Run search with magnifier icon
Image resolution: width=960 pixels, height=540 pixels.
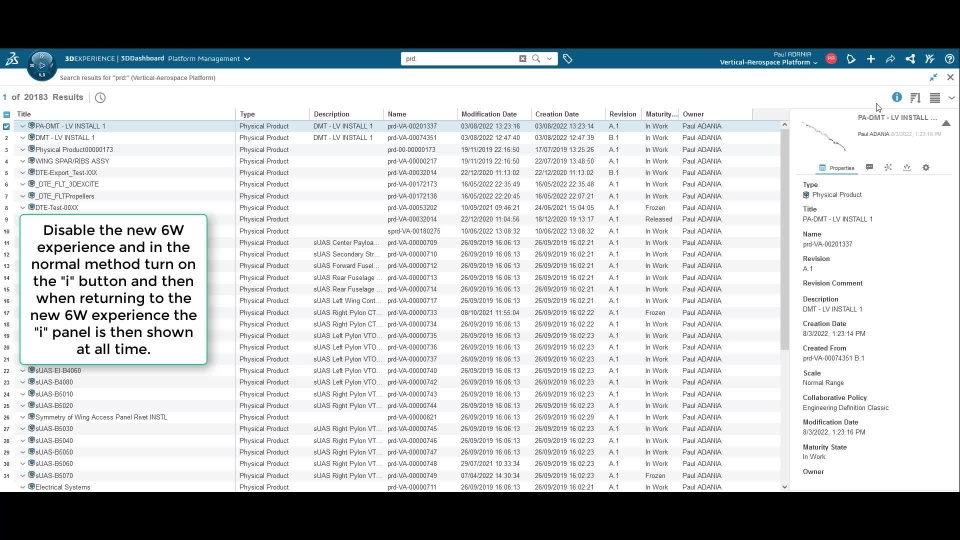coord(536,59)
